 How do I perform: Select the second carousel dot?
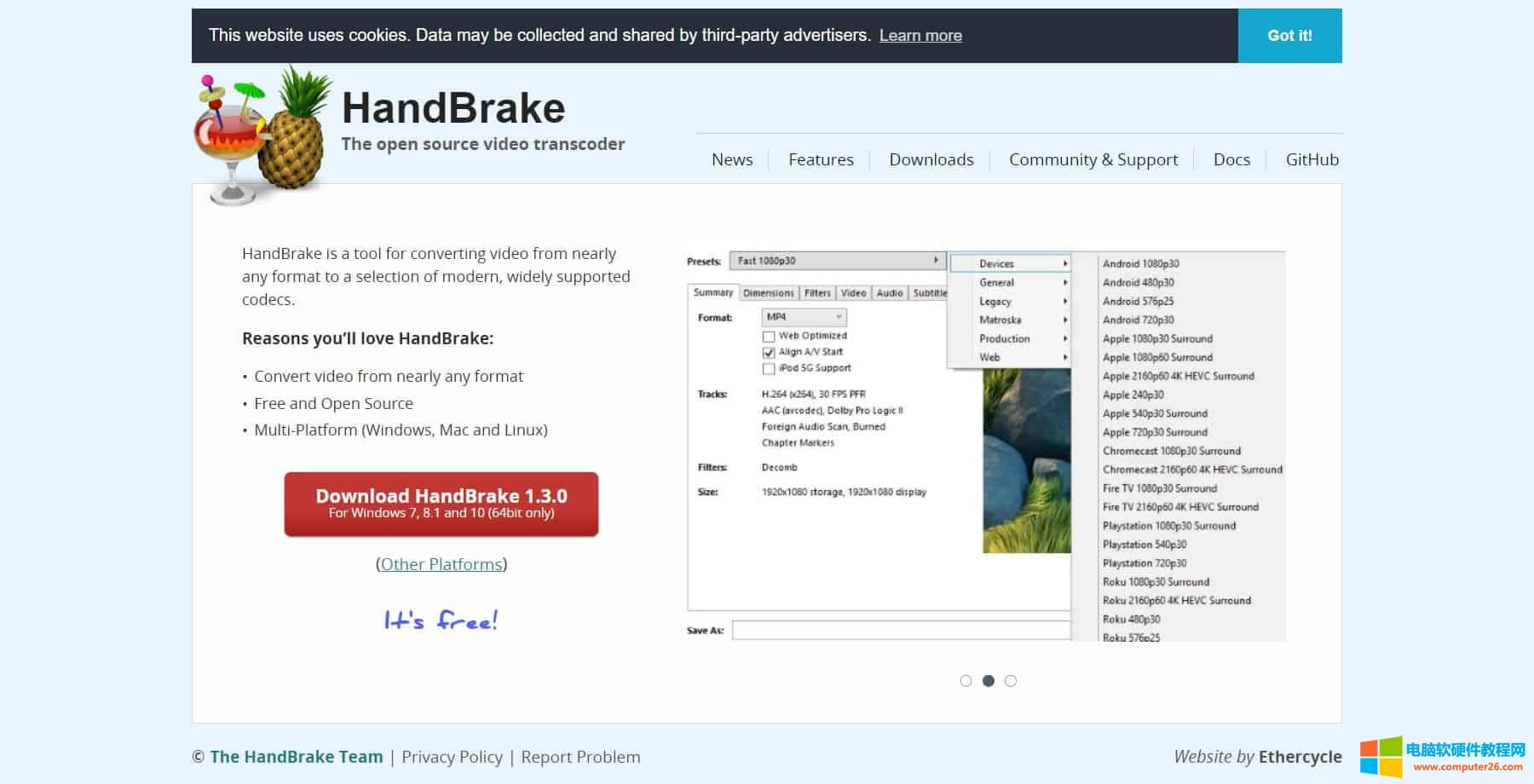(989, 681)
